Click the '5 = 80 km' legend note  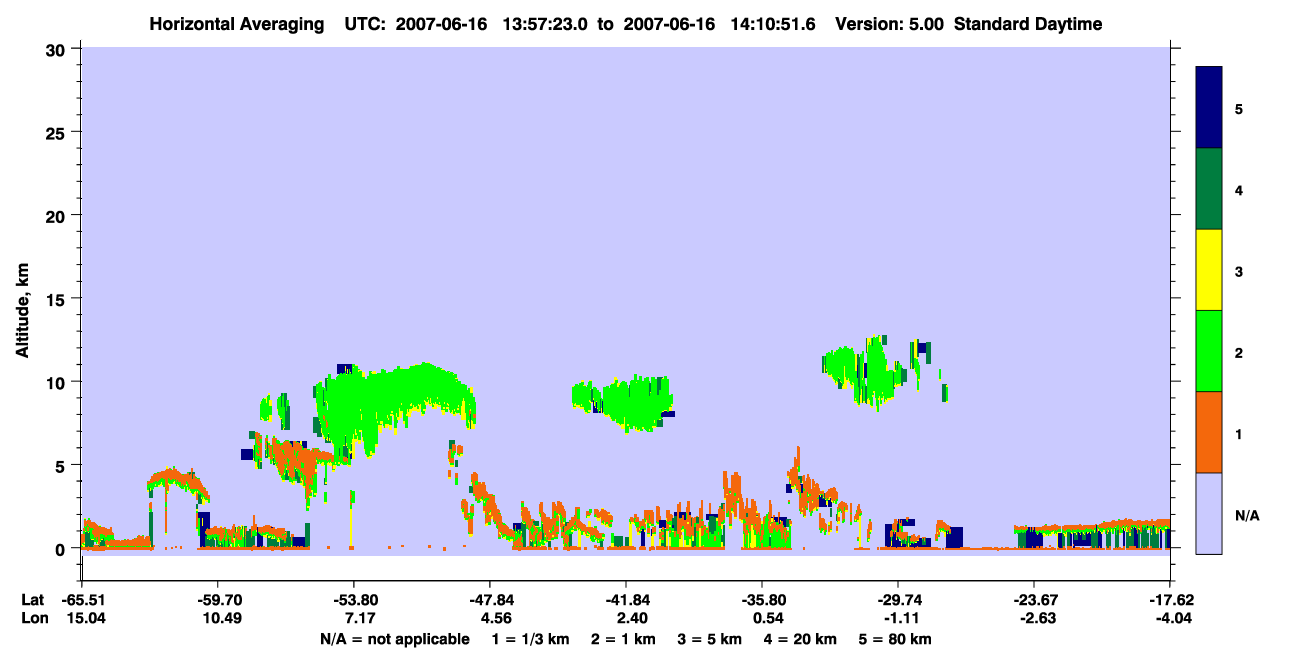[897, 639]
